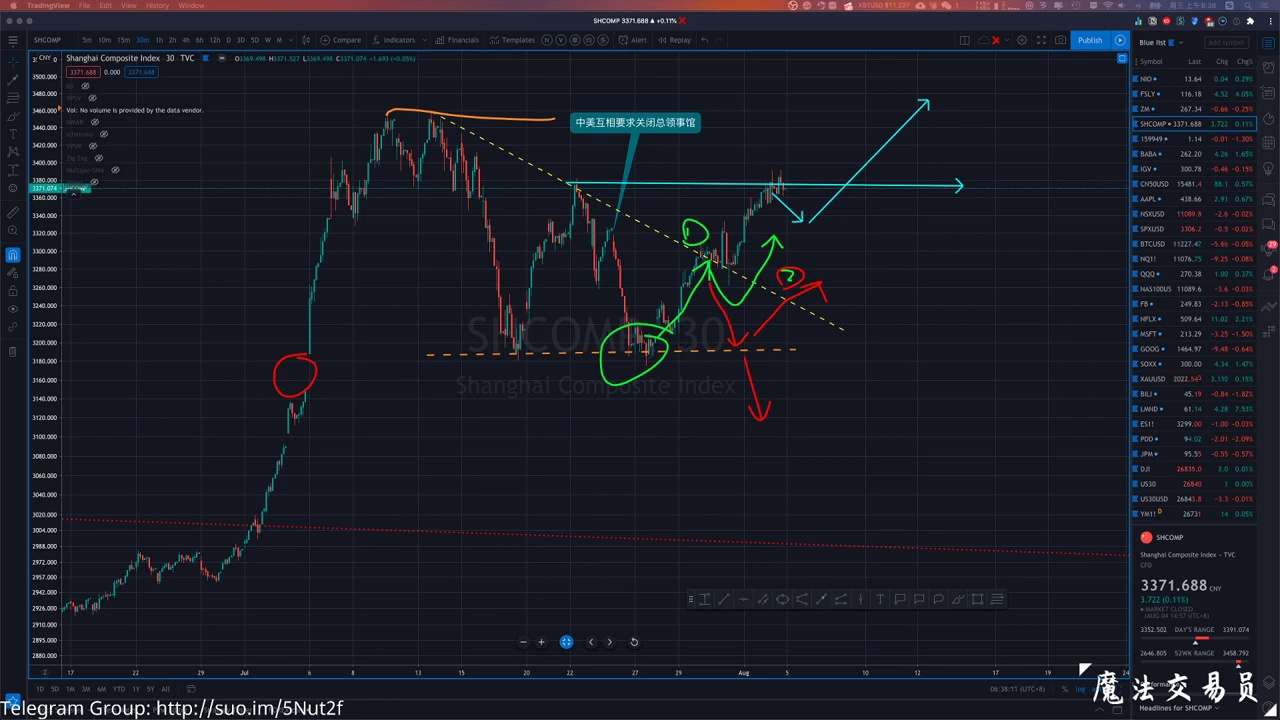Open the alerts clock sidebar icon
Image resolution: width=1280 pixels, height=720 pixels.
[1268, 66]
